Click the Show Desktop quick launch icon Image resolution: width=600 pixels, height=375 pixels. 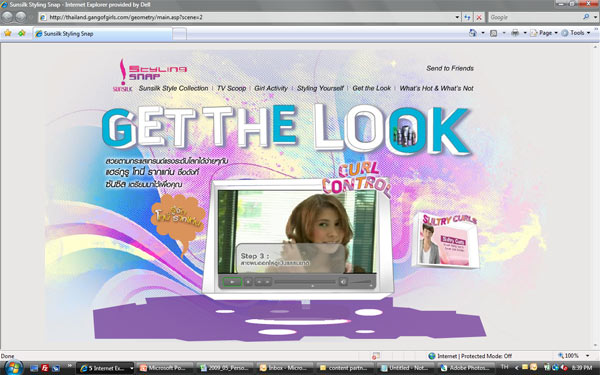34,368
